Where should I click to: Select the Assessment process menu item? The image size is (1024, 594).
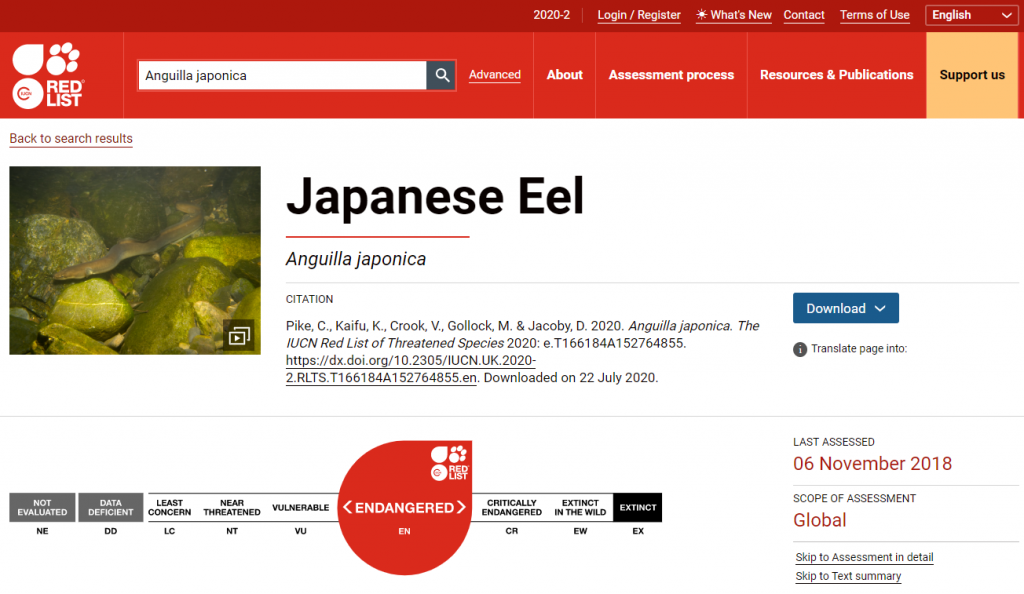pos(671,75)
